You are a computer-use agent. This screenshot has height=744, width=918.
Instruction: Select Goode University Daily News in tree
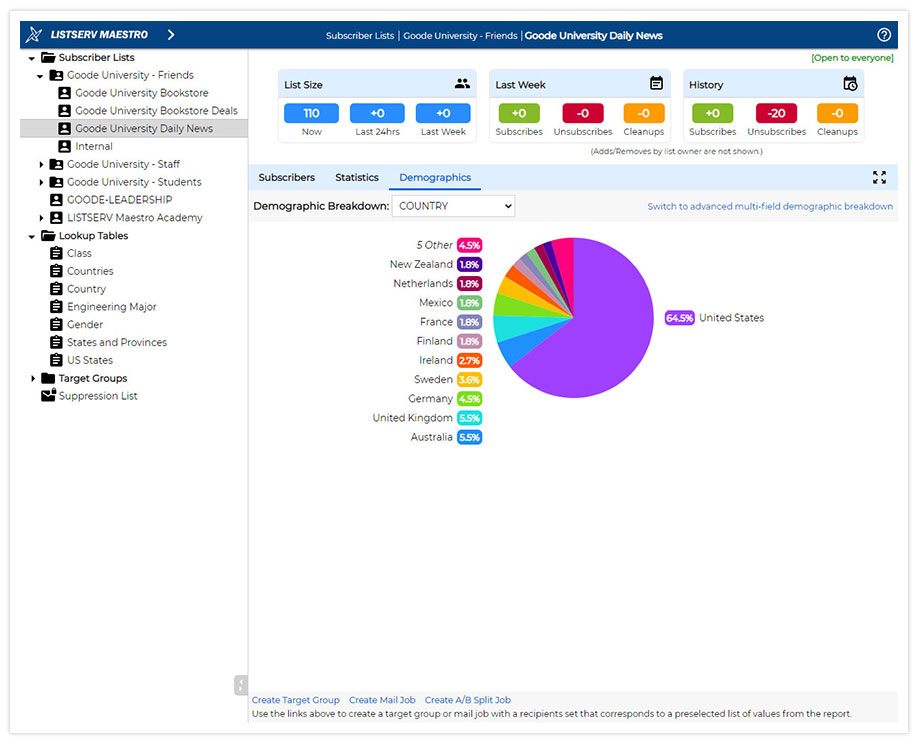pos(144,128)
